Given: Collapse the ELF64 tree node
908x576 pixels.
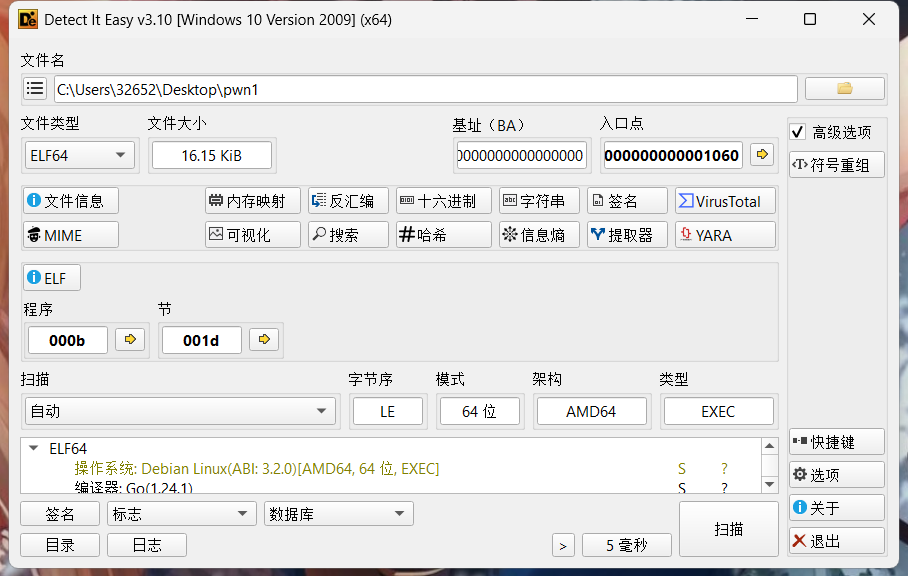Looking at the screenshot, I should click(34, 448).
